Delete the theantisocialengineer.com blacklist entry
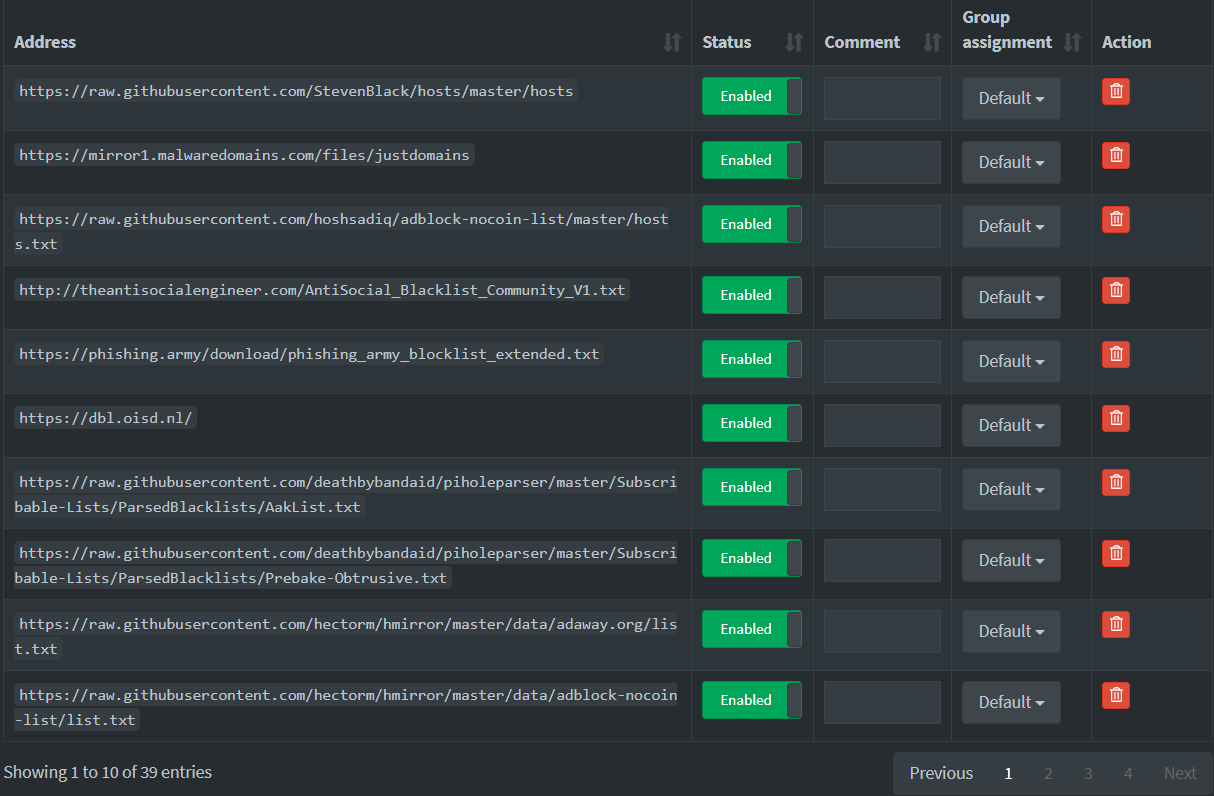 [1116, 290]
